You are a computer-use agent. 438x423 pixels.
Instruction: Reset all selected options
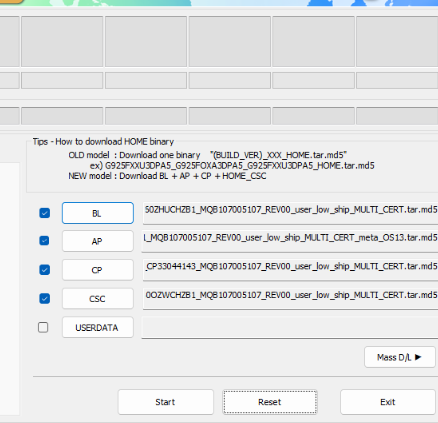tap(270, 402)
